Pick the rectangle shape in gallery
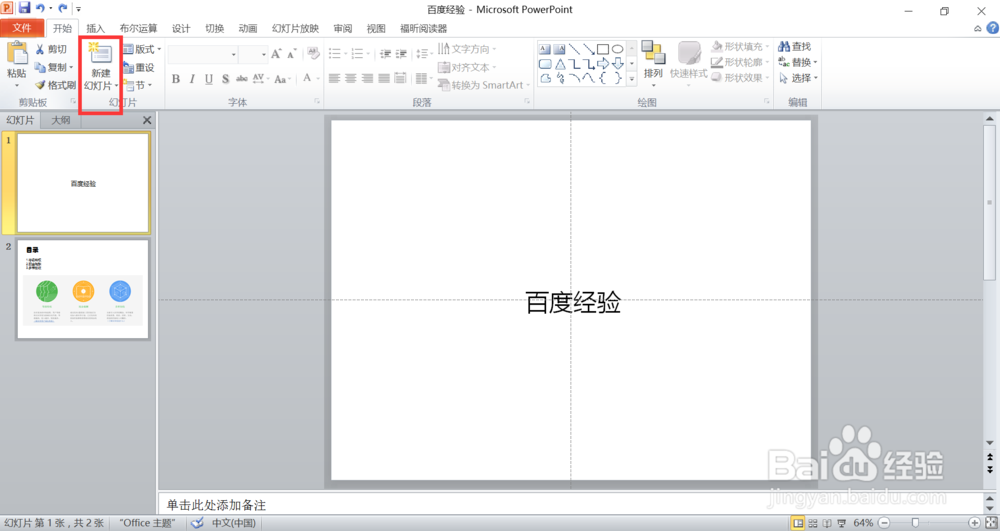1000x531 pixels. 603,49
